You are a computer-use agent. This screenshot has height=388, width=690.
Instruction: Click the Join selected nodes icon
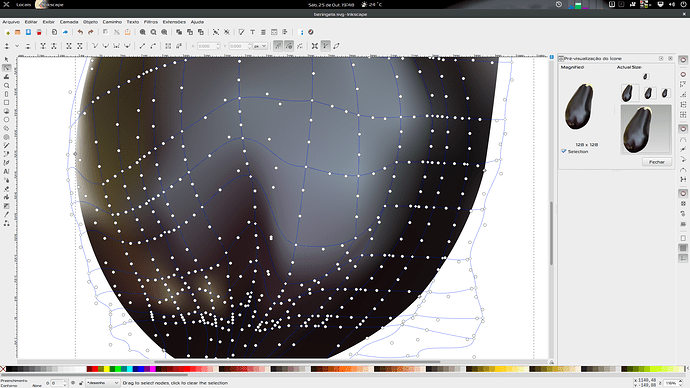[43, 46]
